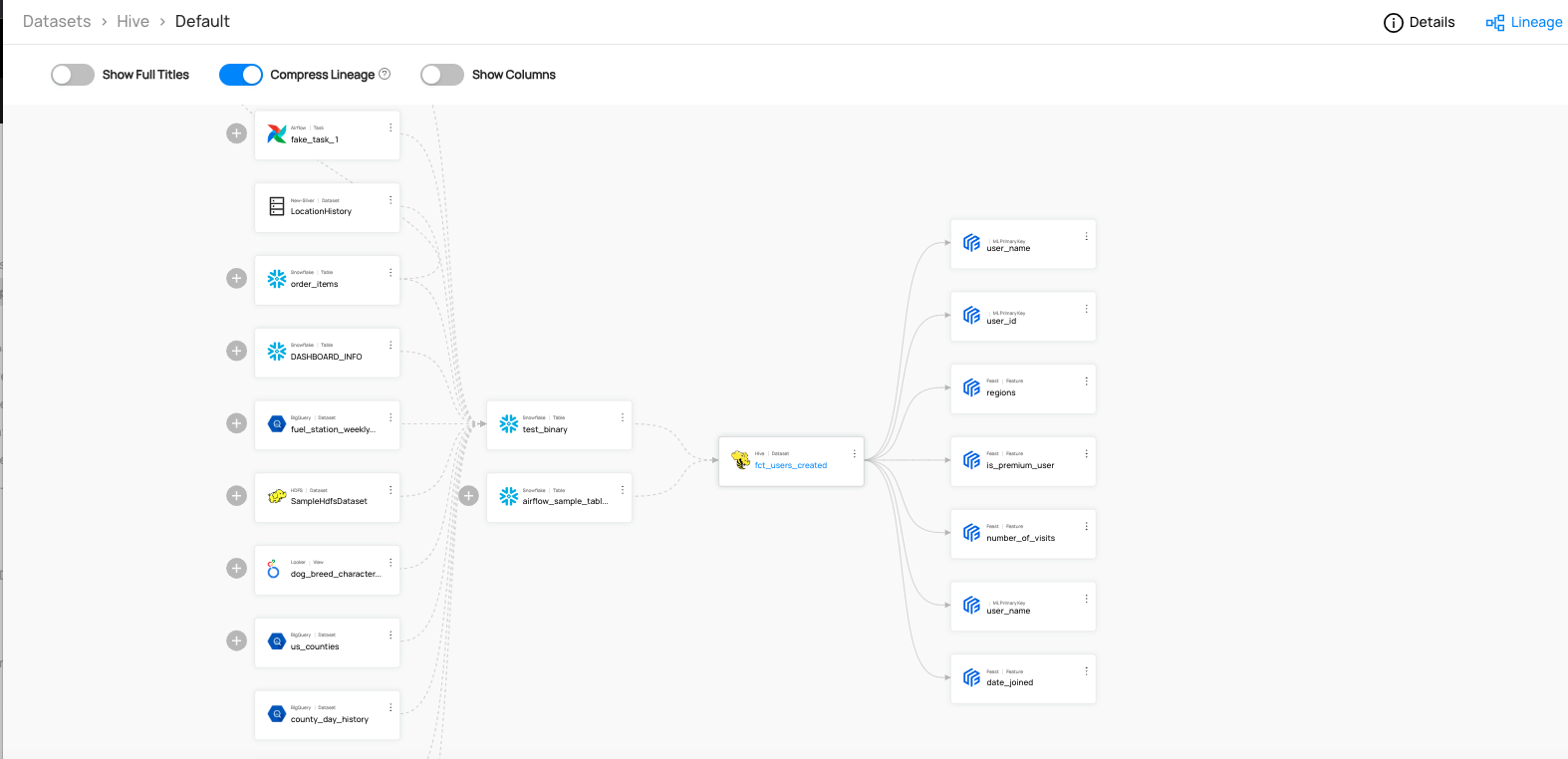Screen dimensions: 1568x759
Task: Enable the Show Columns switch
Action: [442, 75]
